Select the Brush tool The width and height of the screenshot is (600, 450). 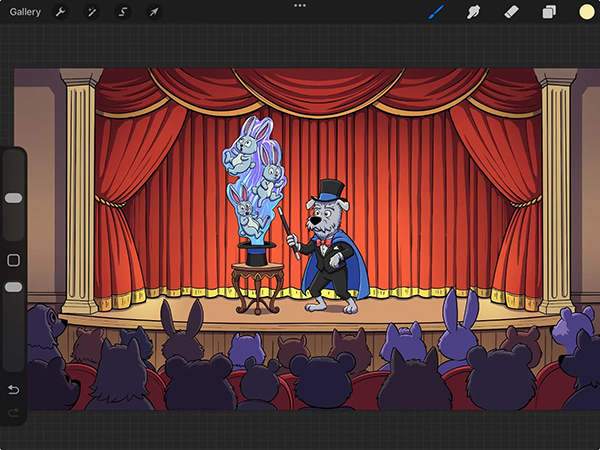point(435,12)
